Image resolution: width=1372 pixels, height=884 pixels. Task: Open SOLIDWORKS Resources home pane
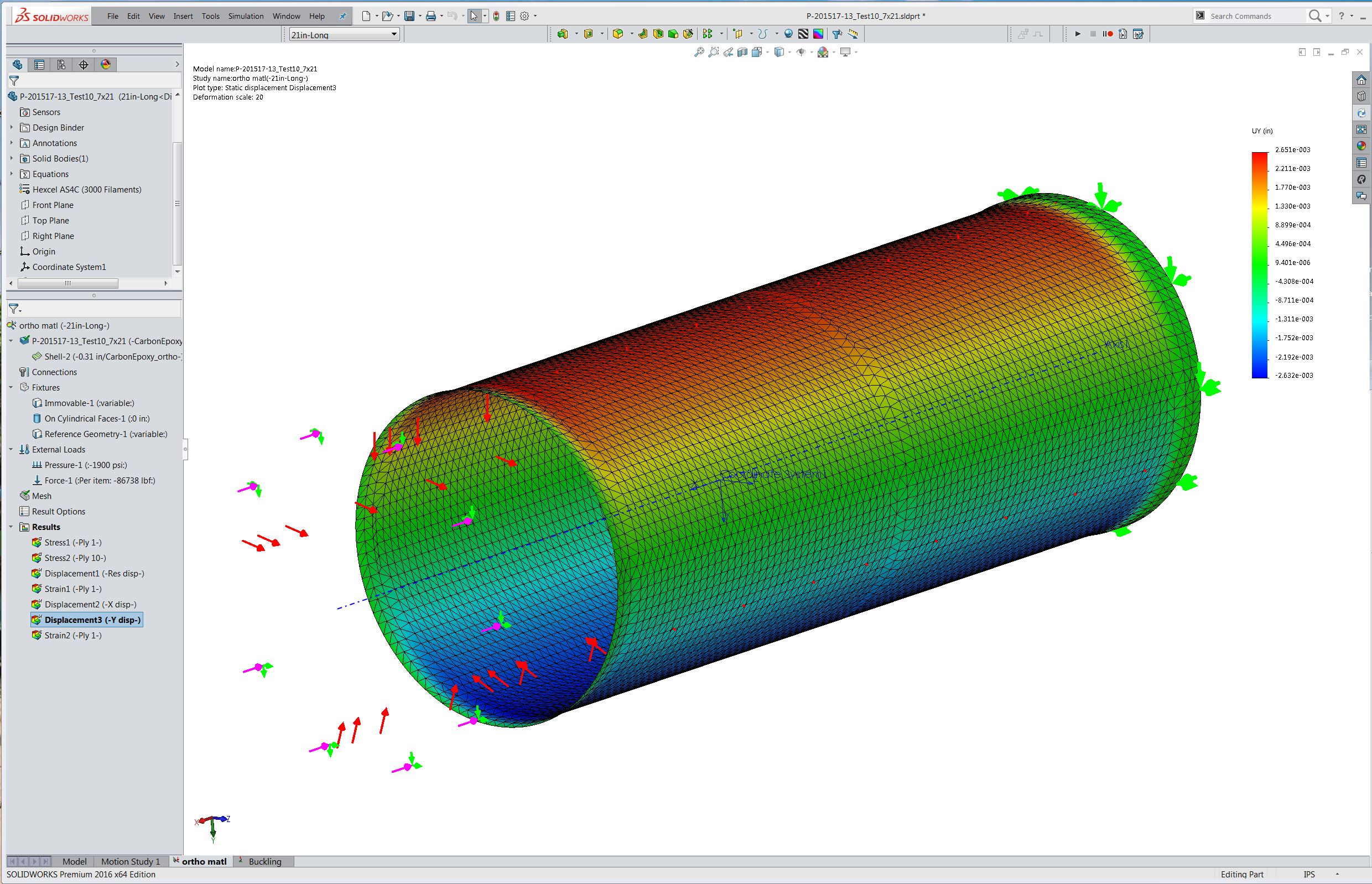(x=1361, y=80)
